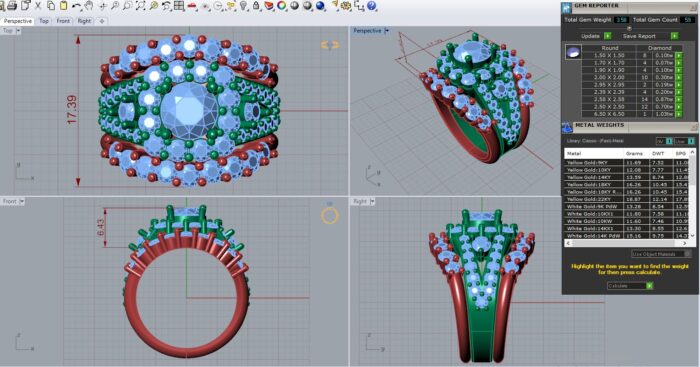
Task: Click the blue Help question mark icon
Action: tap(371, 6)
